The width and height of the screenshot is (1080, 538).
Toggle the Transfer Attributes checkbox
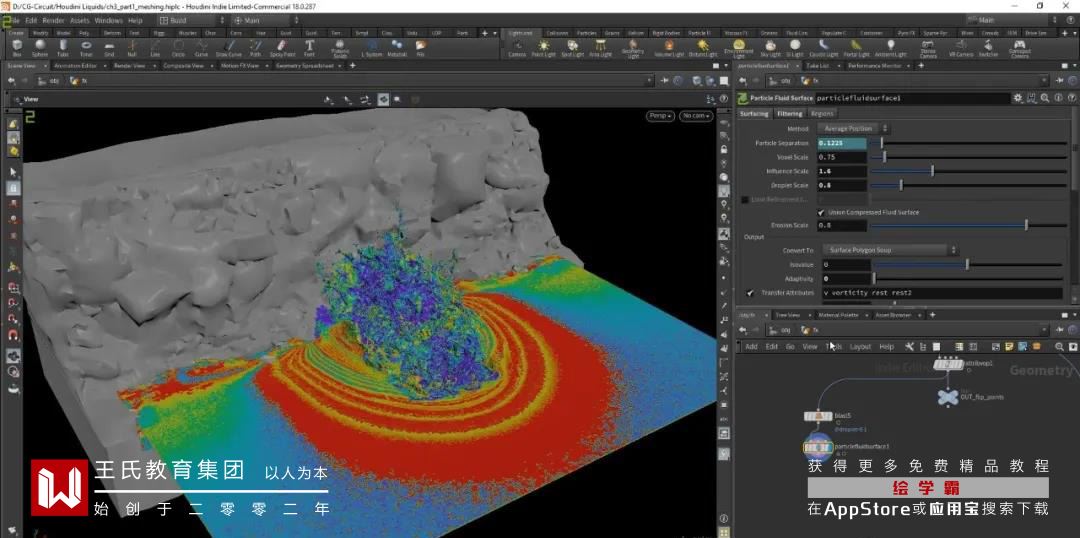coord(749,293)
